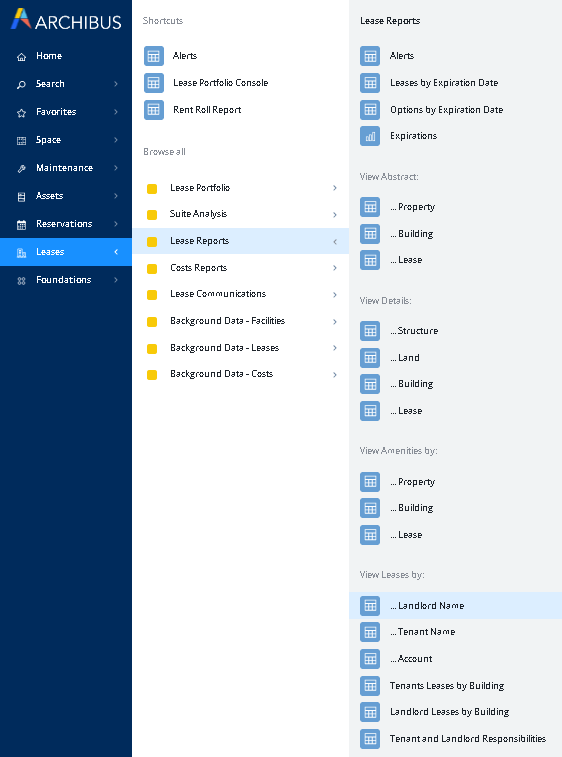
Task: Click the Maintenance wrench icon
Action: (x=21, y=168)
